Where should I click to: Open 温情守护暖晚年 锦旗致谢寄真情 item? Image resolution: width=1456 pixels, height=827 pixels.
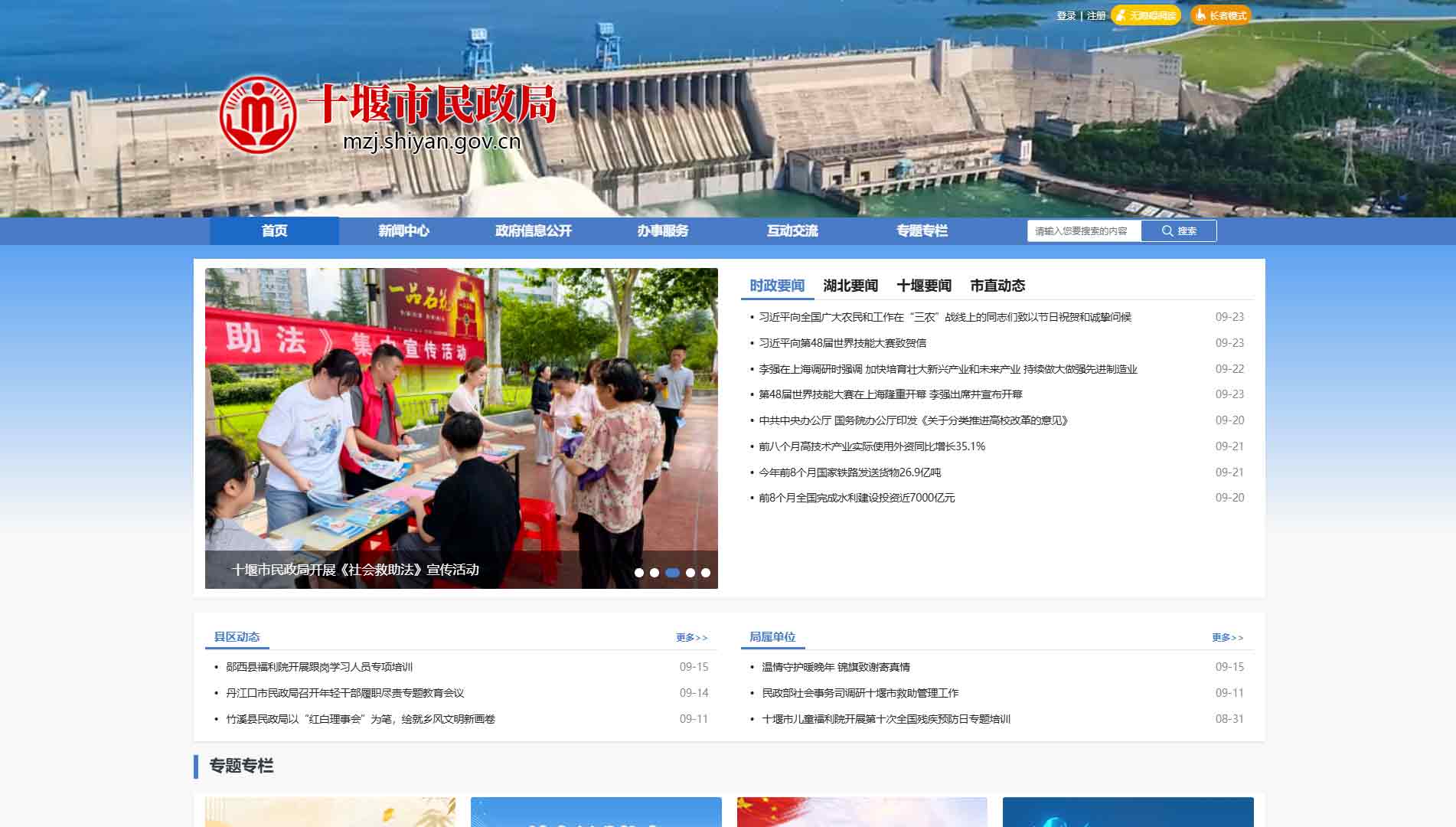coord(836,667)
